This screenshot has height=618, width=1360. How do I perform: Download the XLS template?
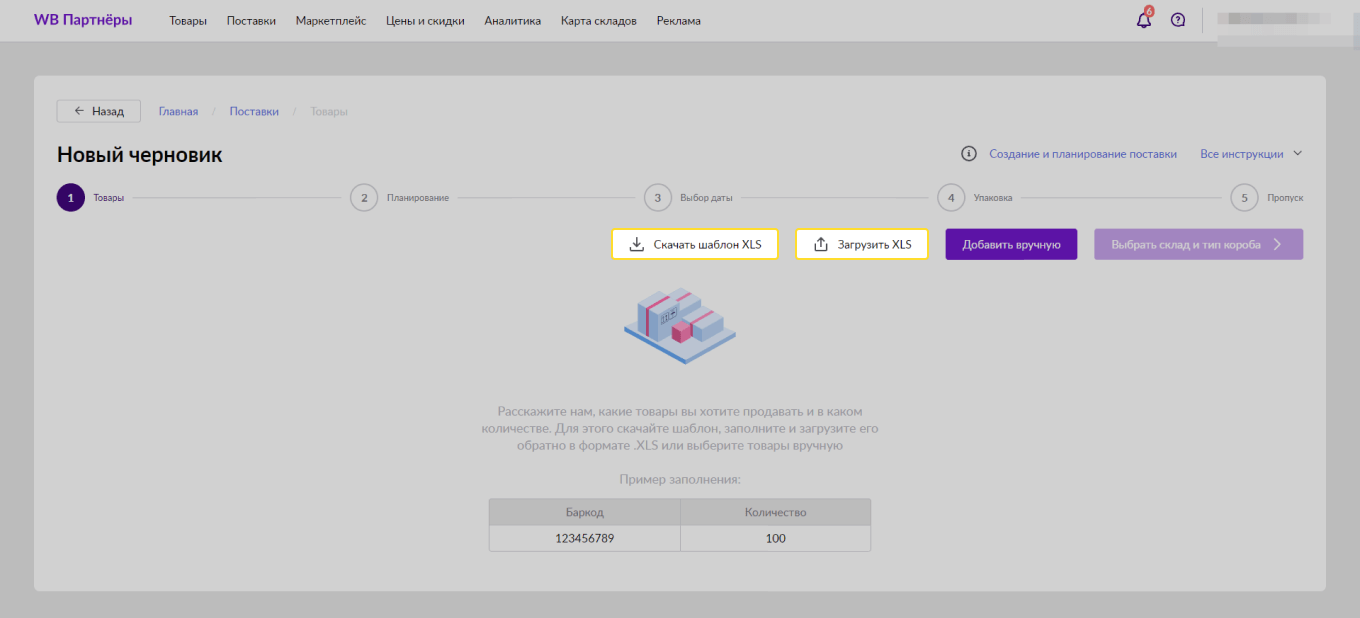coord(695,244)
